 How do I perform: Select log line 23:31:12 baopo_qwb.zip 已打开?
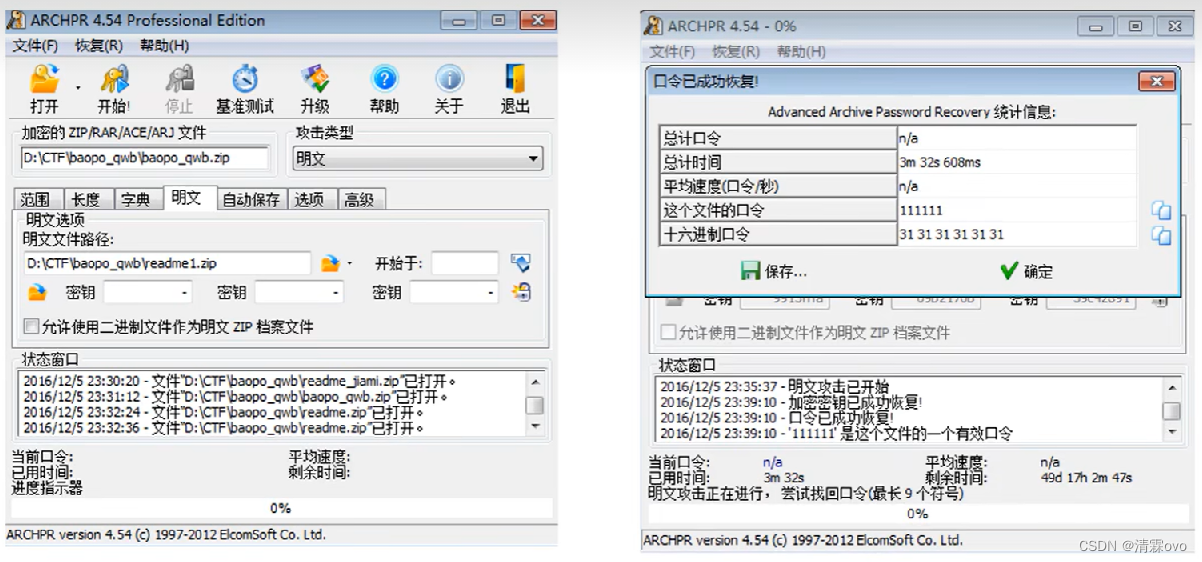tap(235, 396)
